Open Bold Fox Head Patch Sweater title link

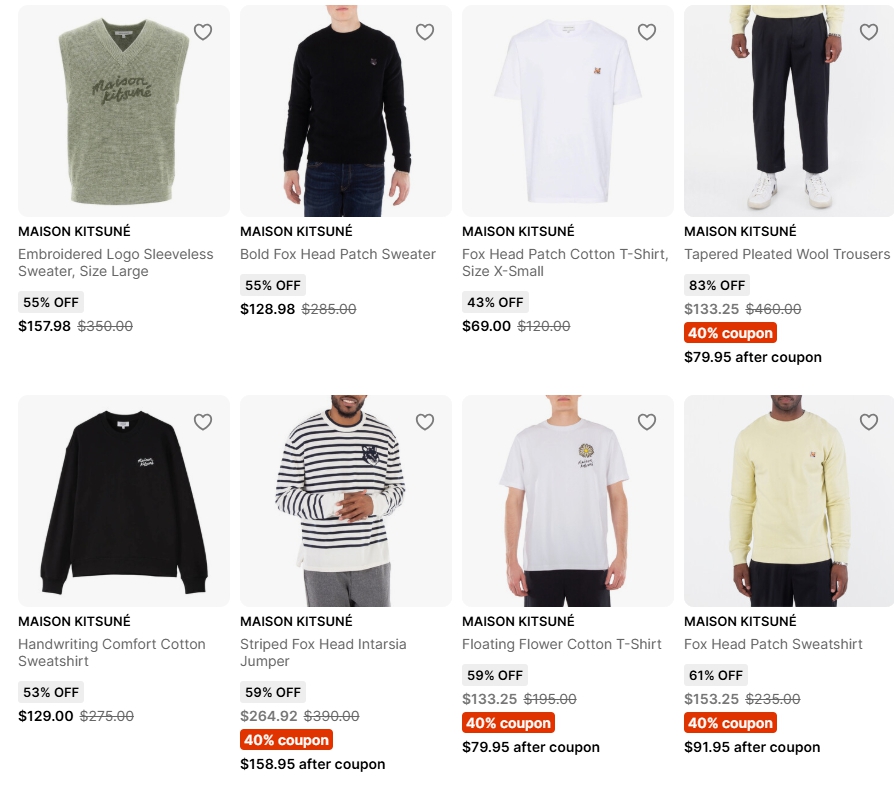click(338, 254)
